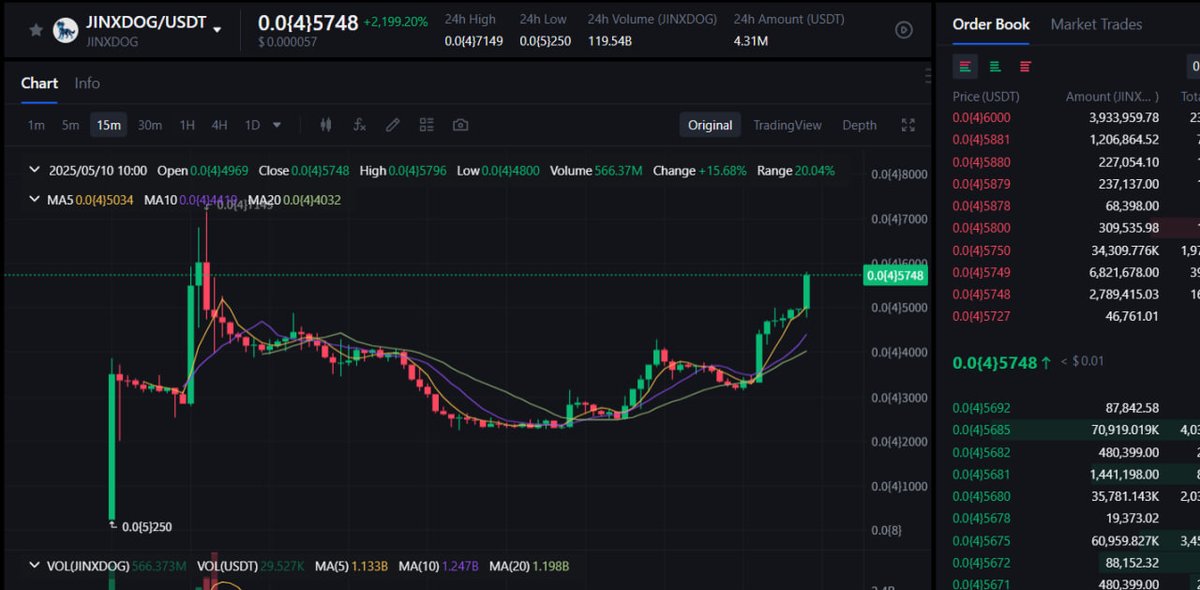Image resolution: width=1200 pixels, height=590 pixels.
Task: Click the Price (USDT) column header
Action: [x=985, y=97]
